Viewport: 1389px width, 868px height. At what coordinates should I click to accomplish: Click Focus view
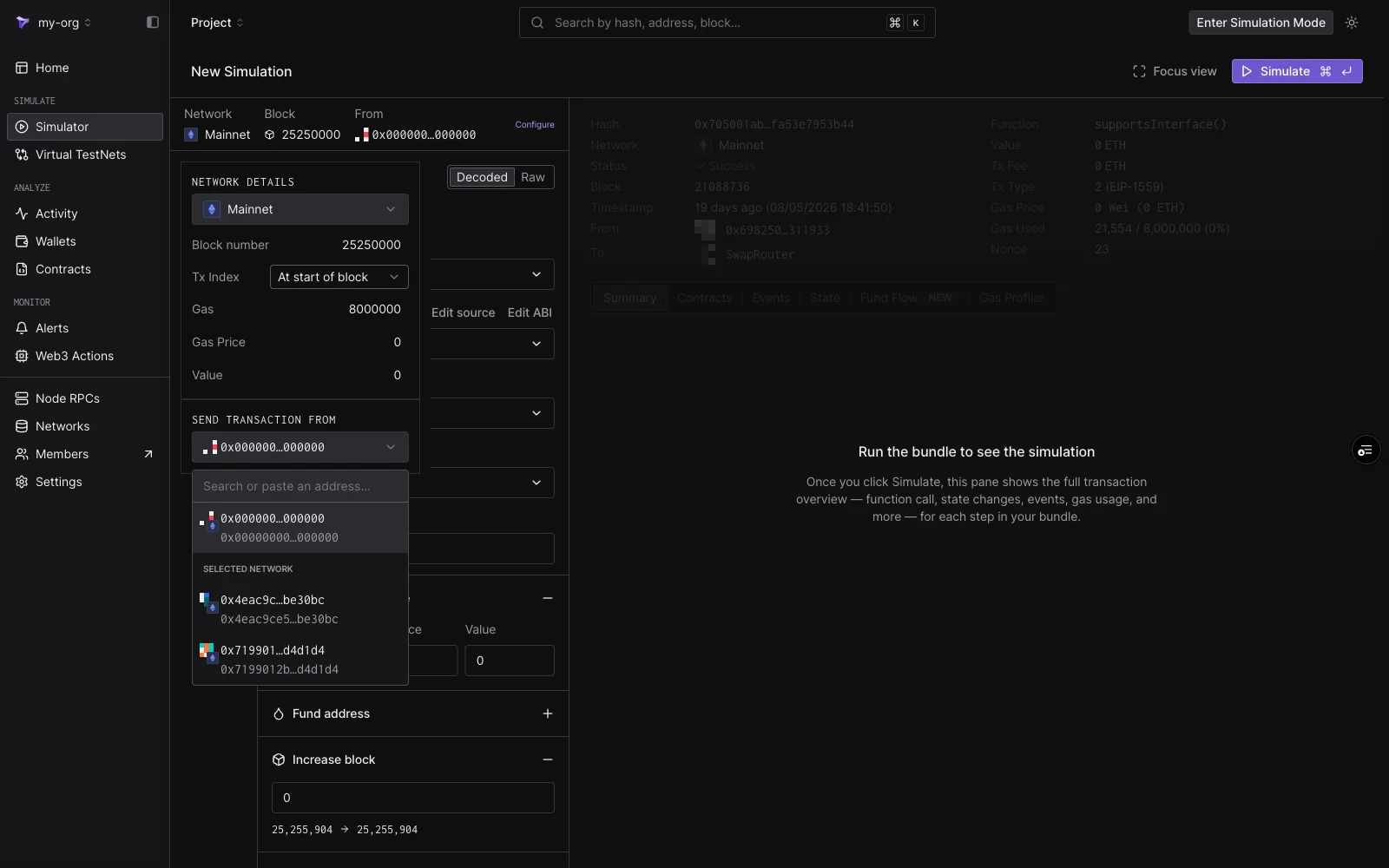coord(1175,71)
